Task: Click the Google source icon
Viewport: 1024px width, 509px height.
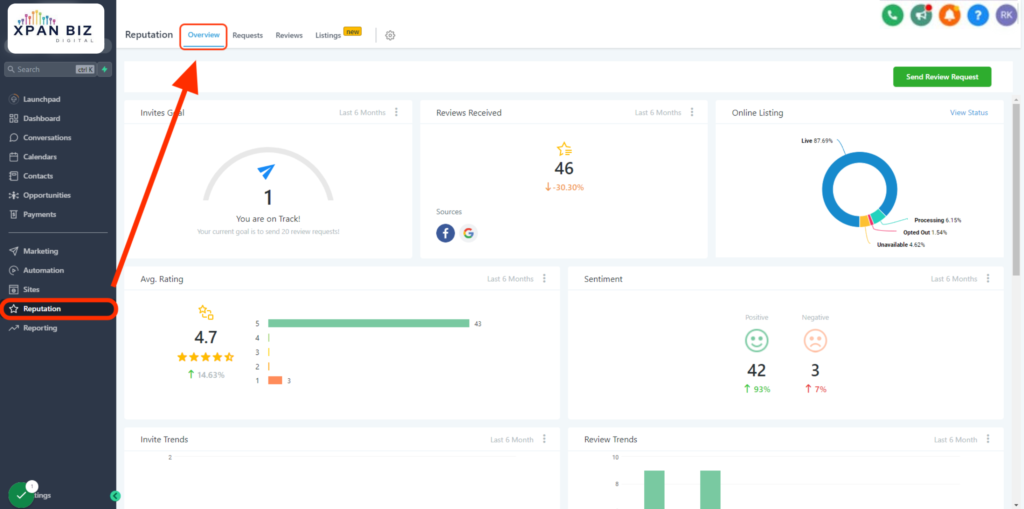Action: click(468, 233)
